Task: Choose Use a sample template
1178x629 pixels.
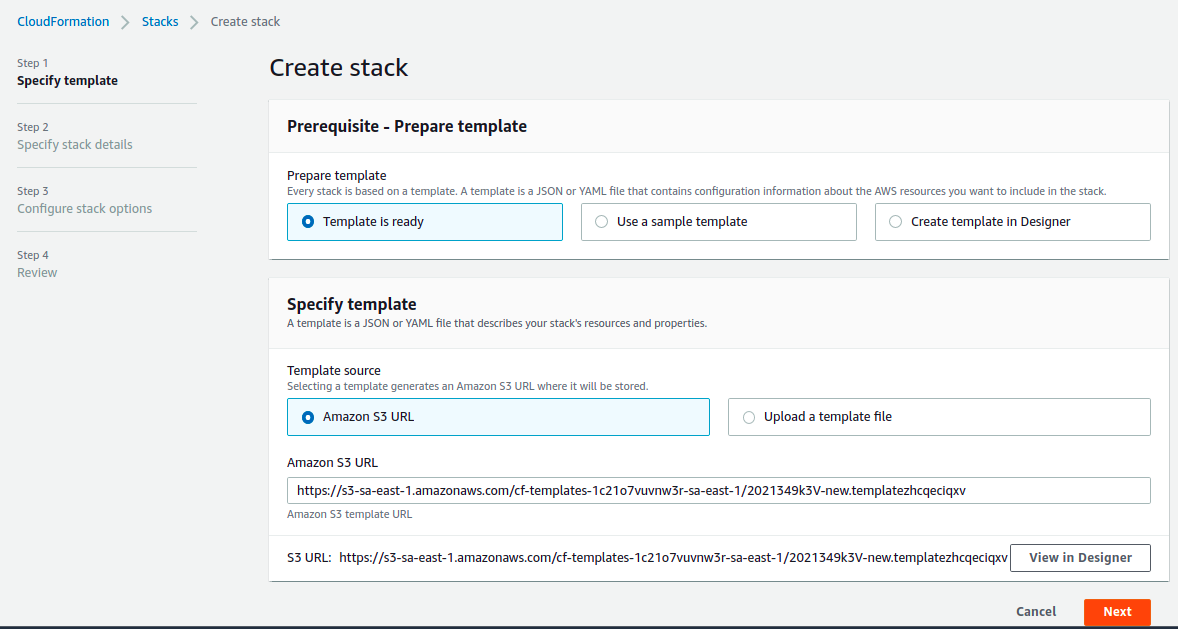Action: pos(718,222)
